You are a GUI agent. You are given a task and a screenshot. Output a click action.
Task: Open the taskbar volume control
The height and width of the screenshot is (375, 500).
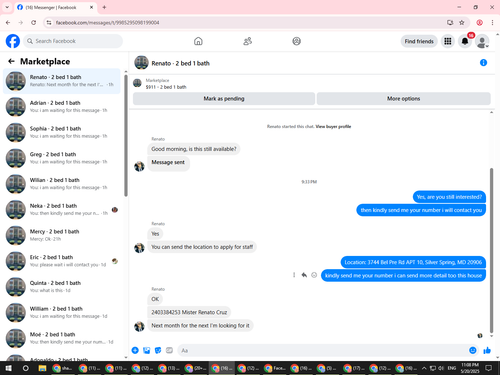tap(441, 368)
